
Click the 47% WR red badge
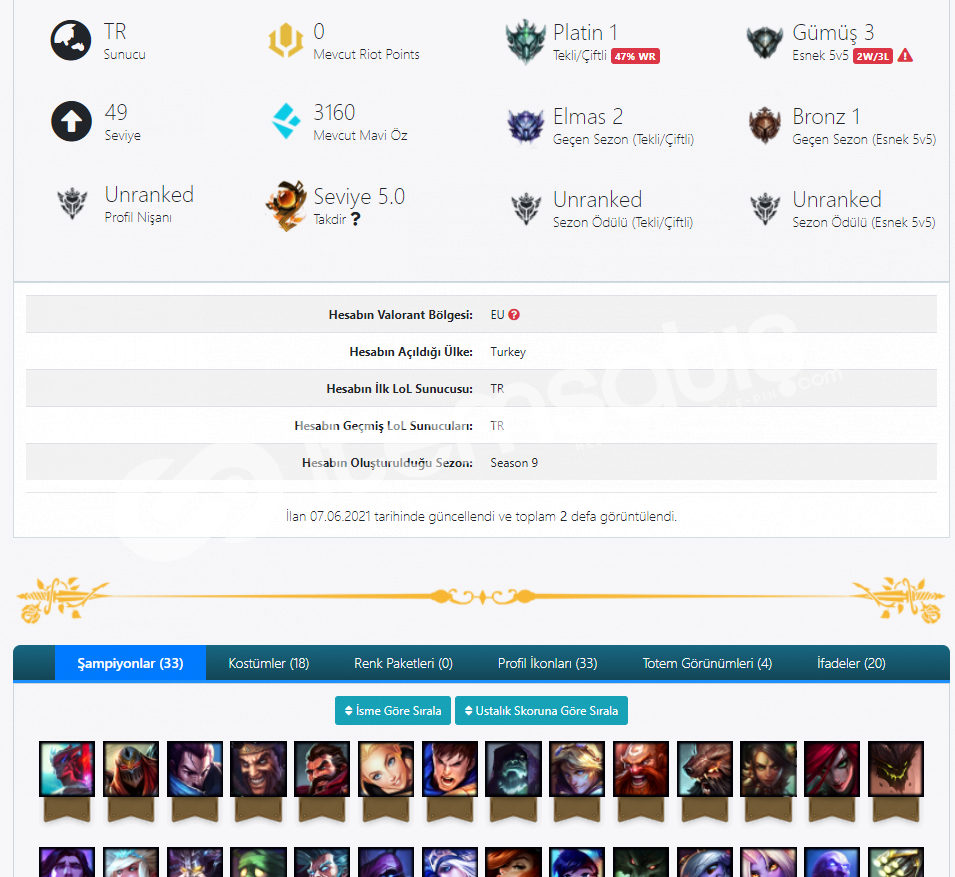[x=635, y=56]
